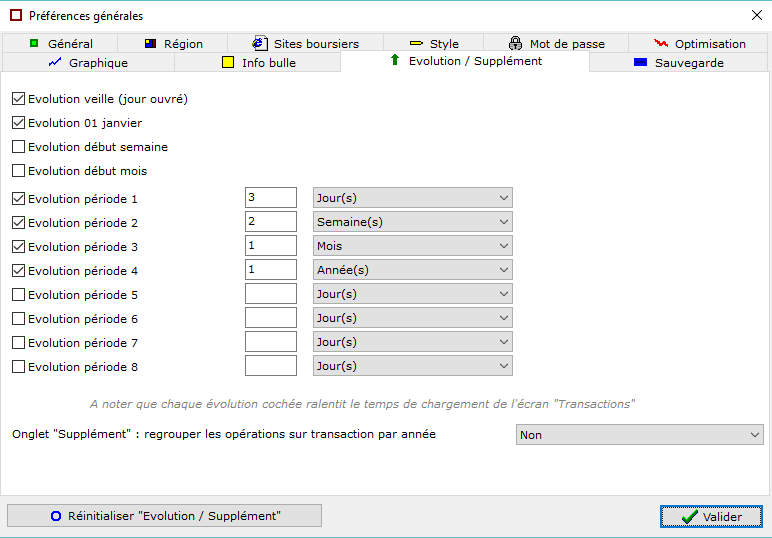The height and width of the screenshot is (538, 772).
Task: Switch to the Sauvegarde tab
Action: (679, 63)
